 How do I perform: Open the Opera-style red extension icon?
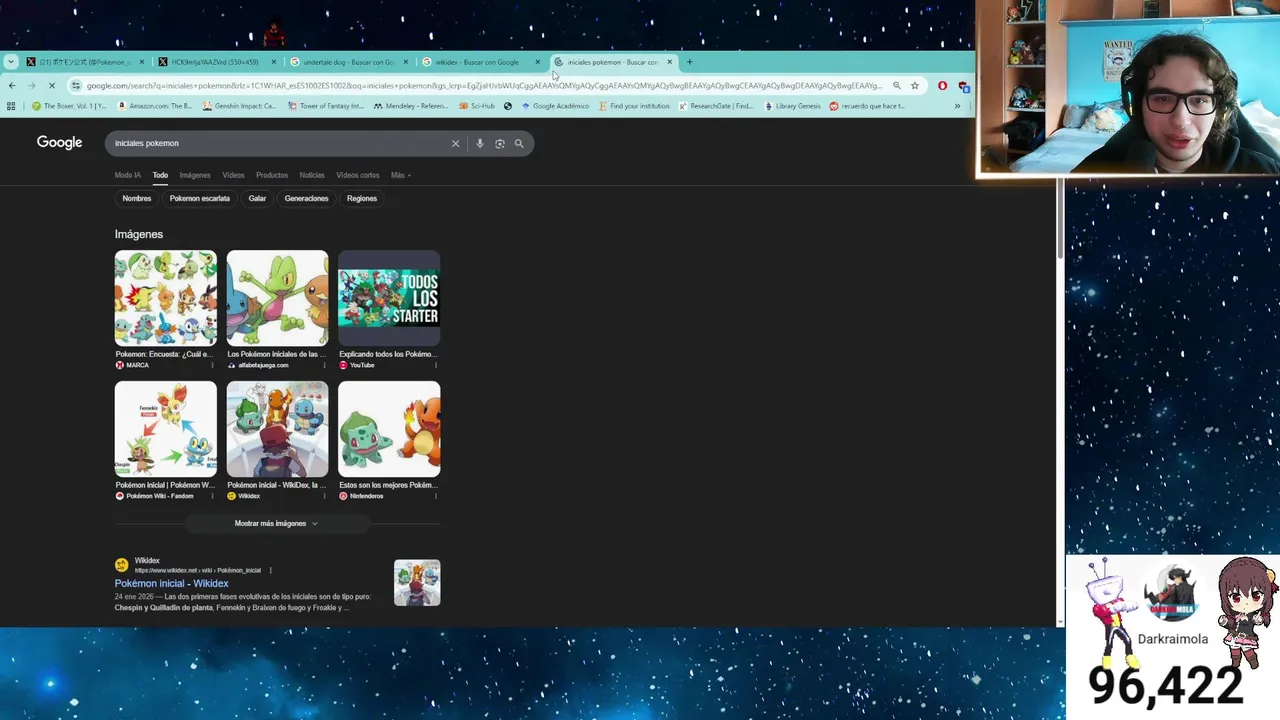click(942, 86)
